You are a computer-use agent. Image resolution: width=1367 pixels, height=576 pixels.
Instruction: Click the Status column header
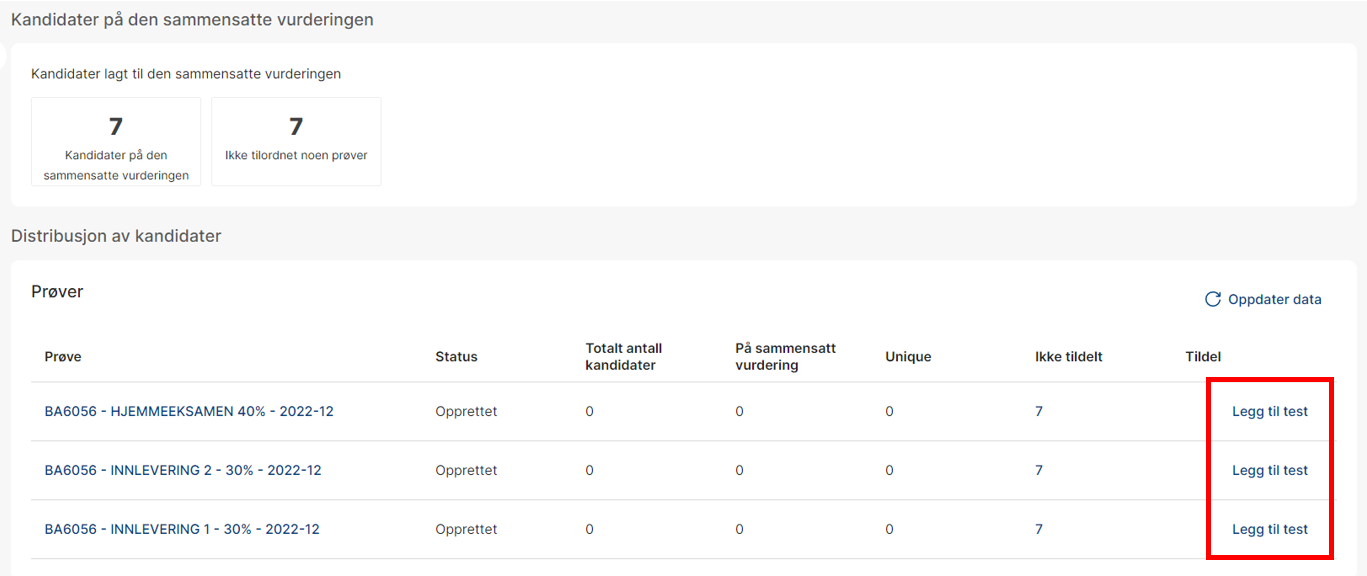coord(456,357)
